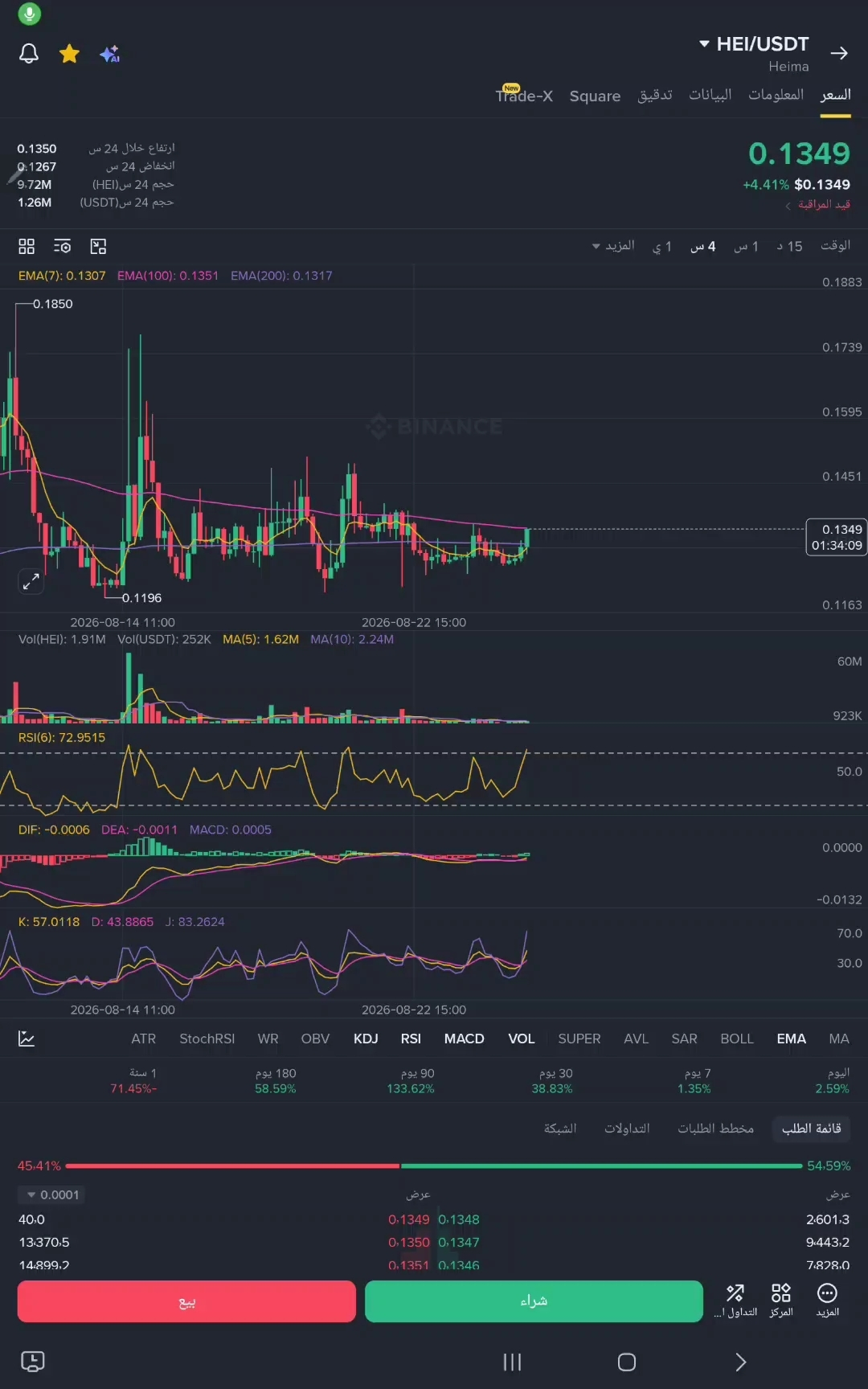
Task: Toggle the favorite star for HEI/USDT
Action: tap(70, 54)
